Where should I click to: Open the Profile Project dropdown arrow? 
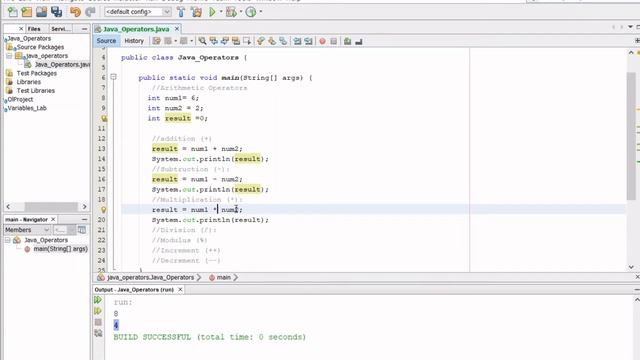pyautogui.click(x=261, y=12)
